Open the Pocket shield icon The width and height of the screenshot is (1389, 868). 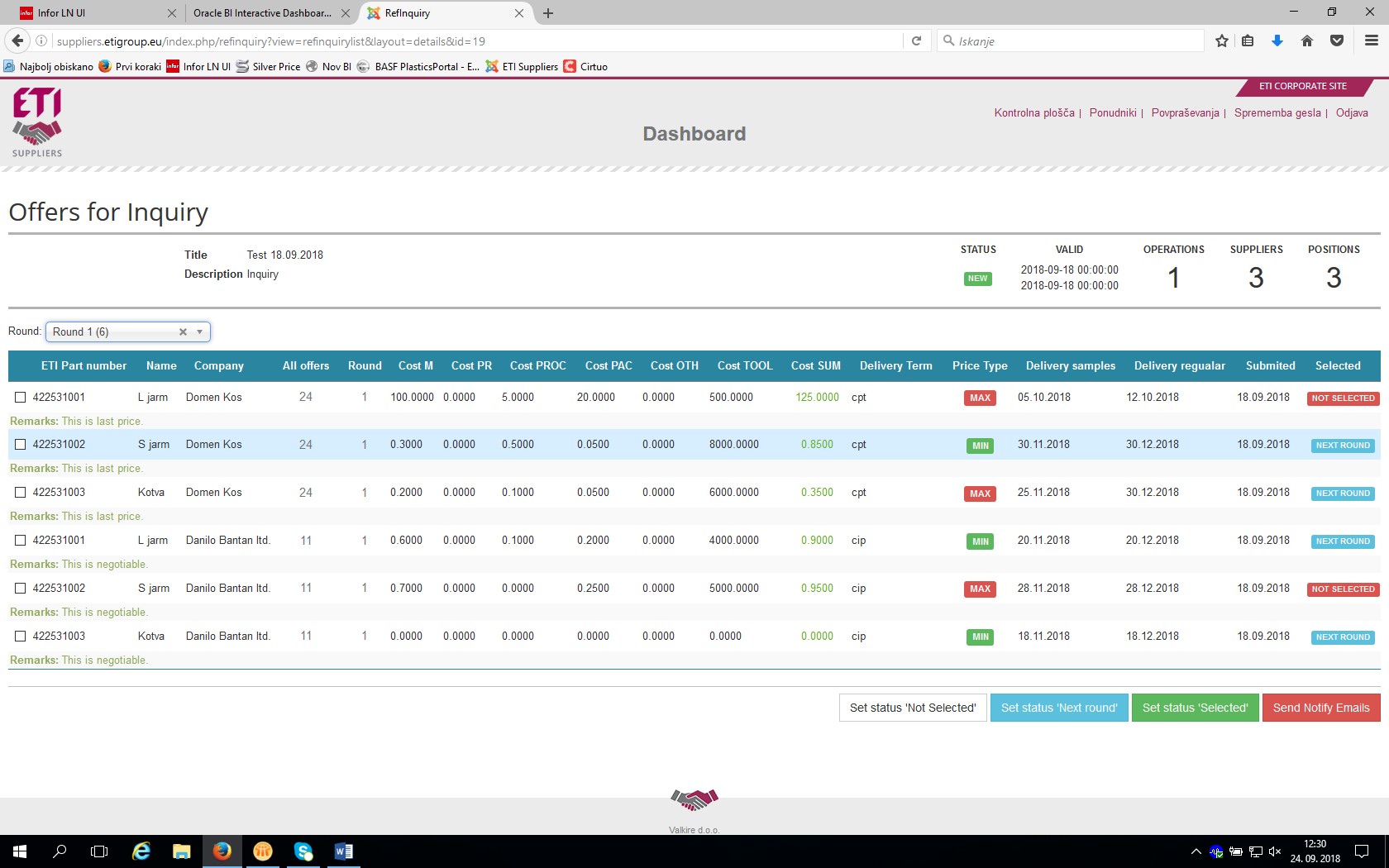tap(1336, 41)
